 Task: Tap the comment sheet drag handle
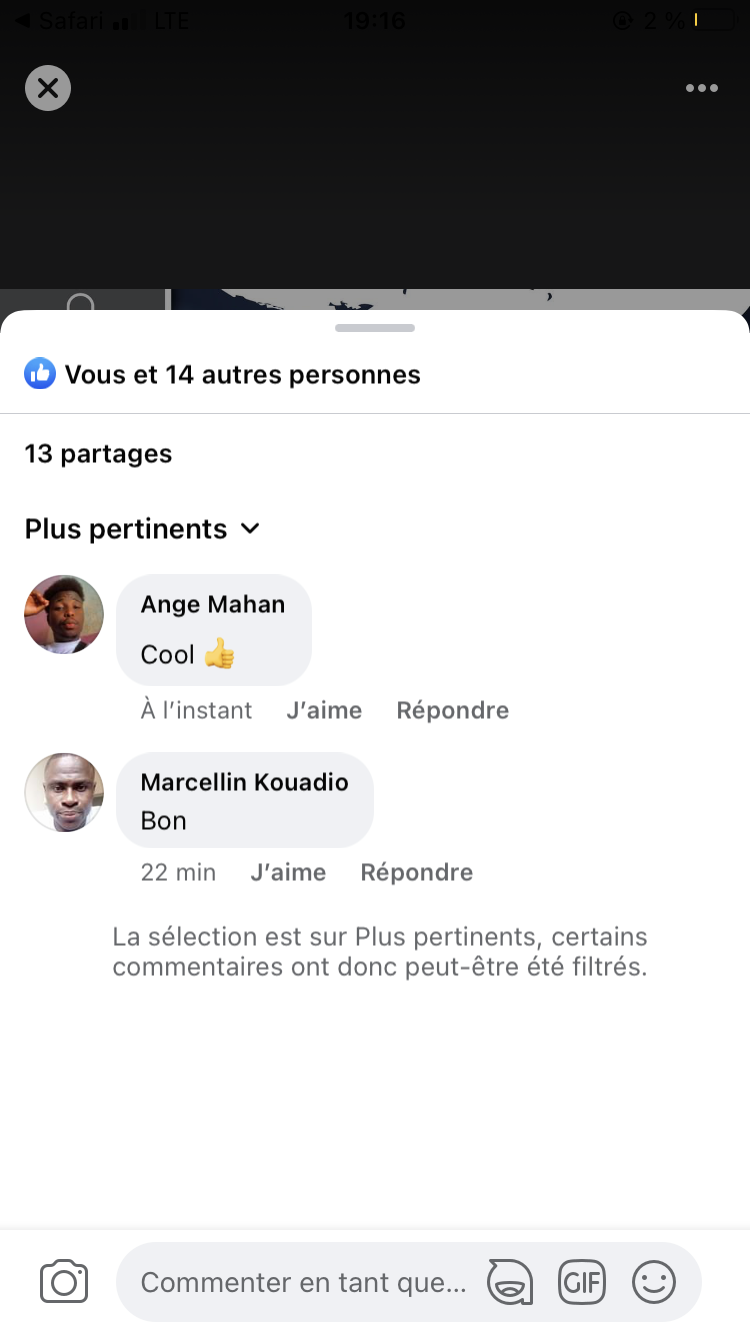(375, 328)
